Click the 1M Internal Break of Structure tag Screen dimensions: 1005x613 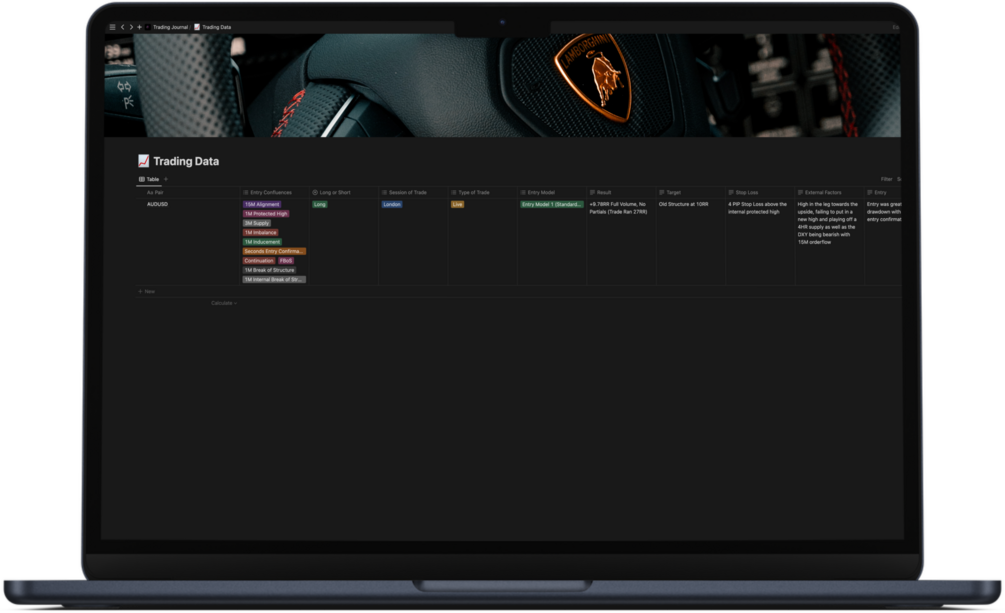pos(274,280)
